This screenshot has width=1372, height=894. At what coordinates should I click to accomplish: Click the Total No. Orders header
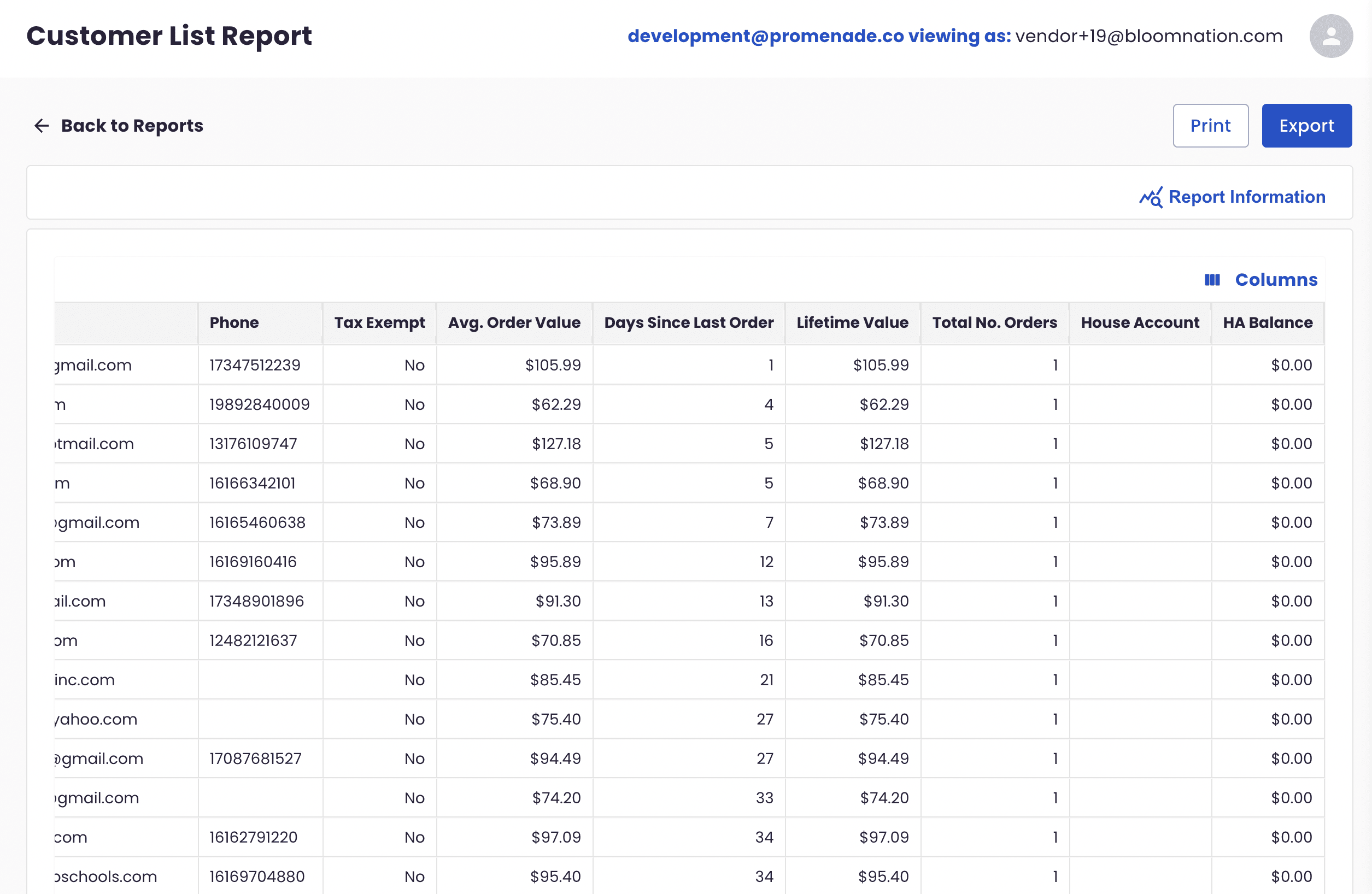tap(994, 323)
